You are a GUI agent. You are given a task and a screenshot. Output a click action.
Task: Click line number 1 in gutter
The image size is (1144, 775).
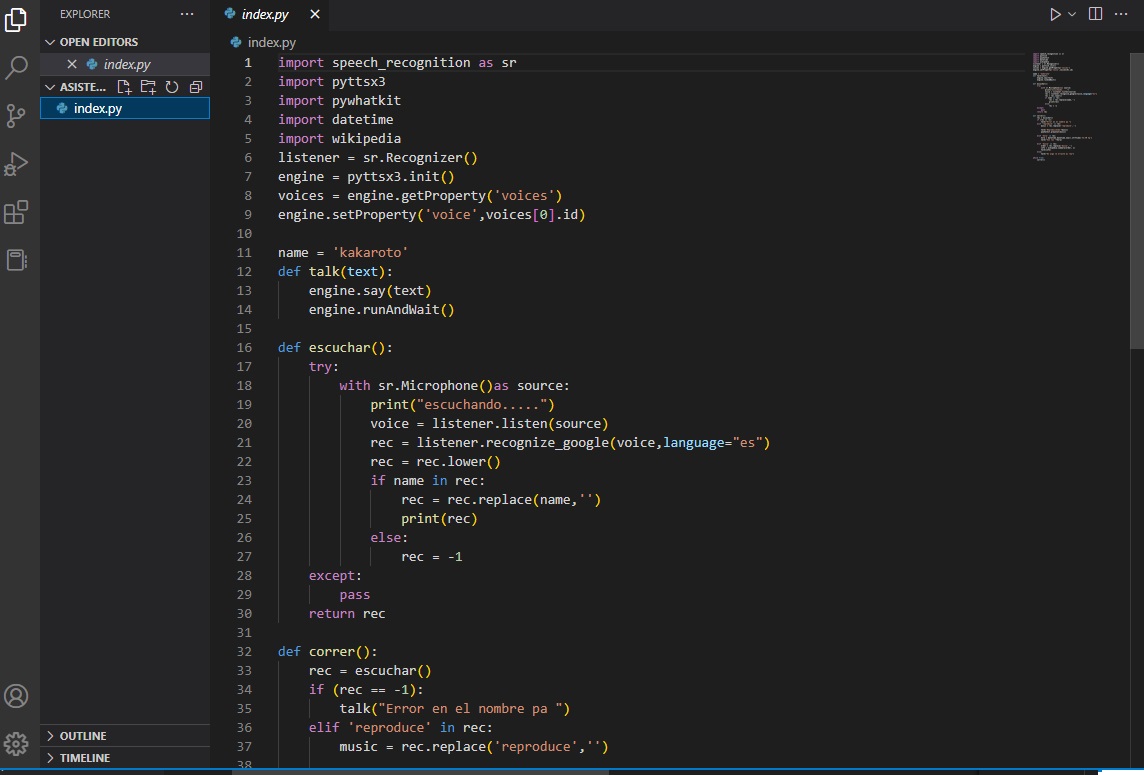click(248, 63)
